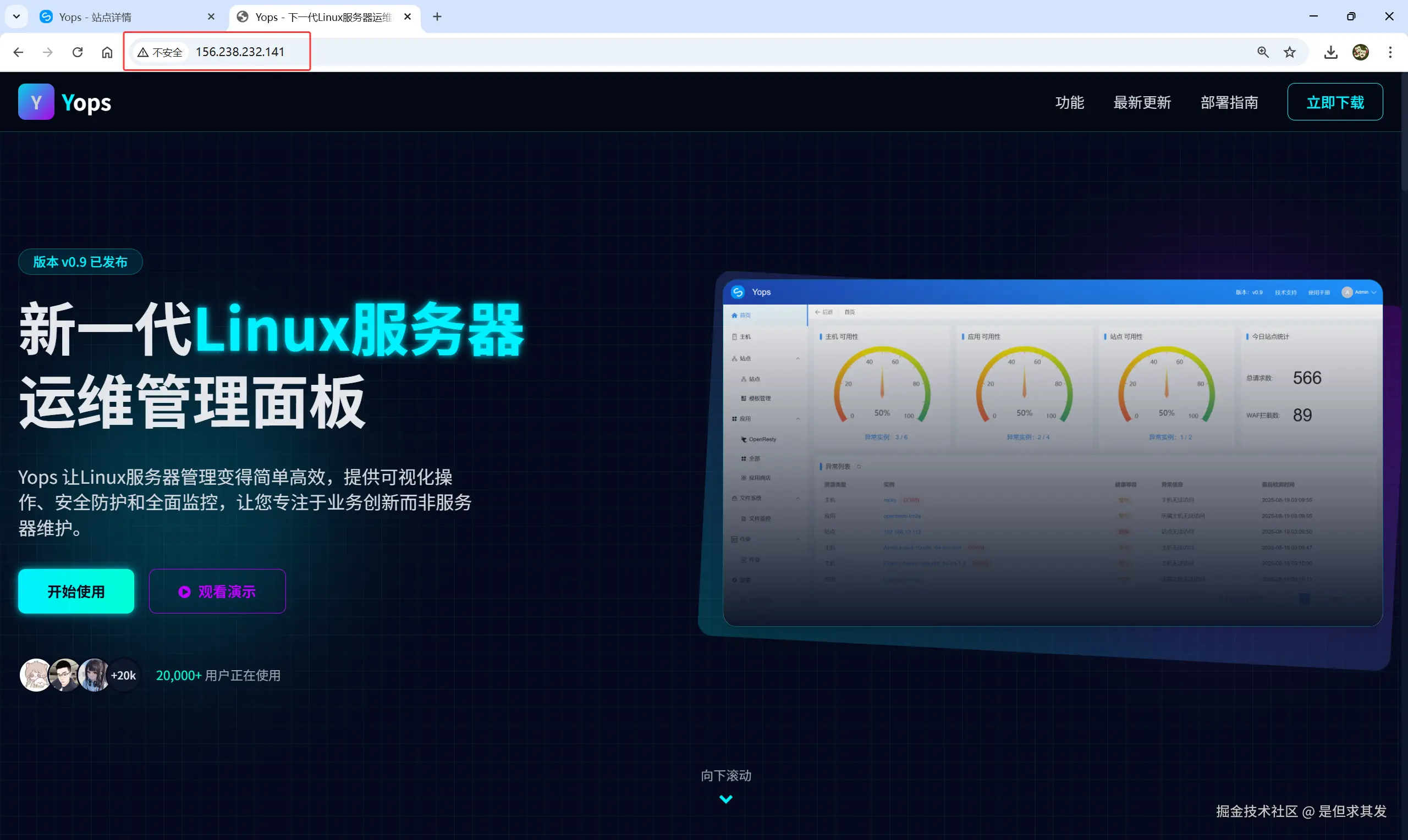This screenshot has height=840, width=1408.
Task: Click the browser reload icon
Action: (78, 52)
